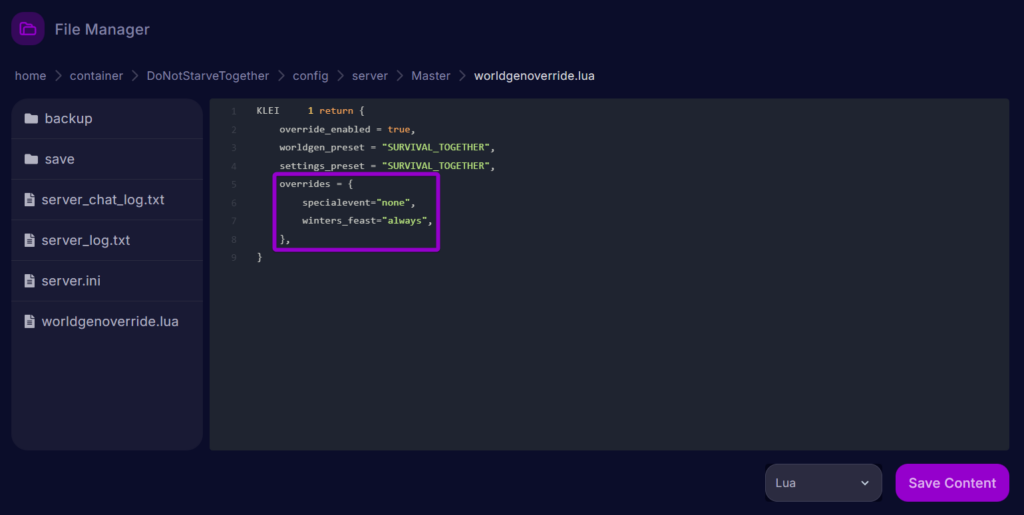Click the save folder icon

point(31,160)
